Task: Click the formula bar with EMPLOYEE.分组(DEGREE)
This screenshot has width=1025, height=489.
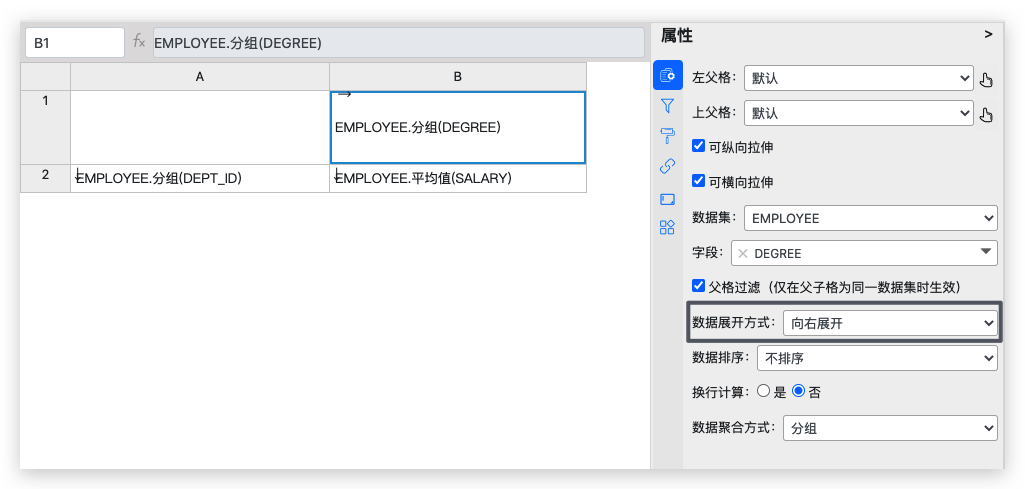Action: [399, 43]
